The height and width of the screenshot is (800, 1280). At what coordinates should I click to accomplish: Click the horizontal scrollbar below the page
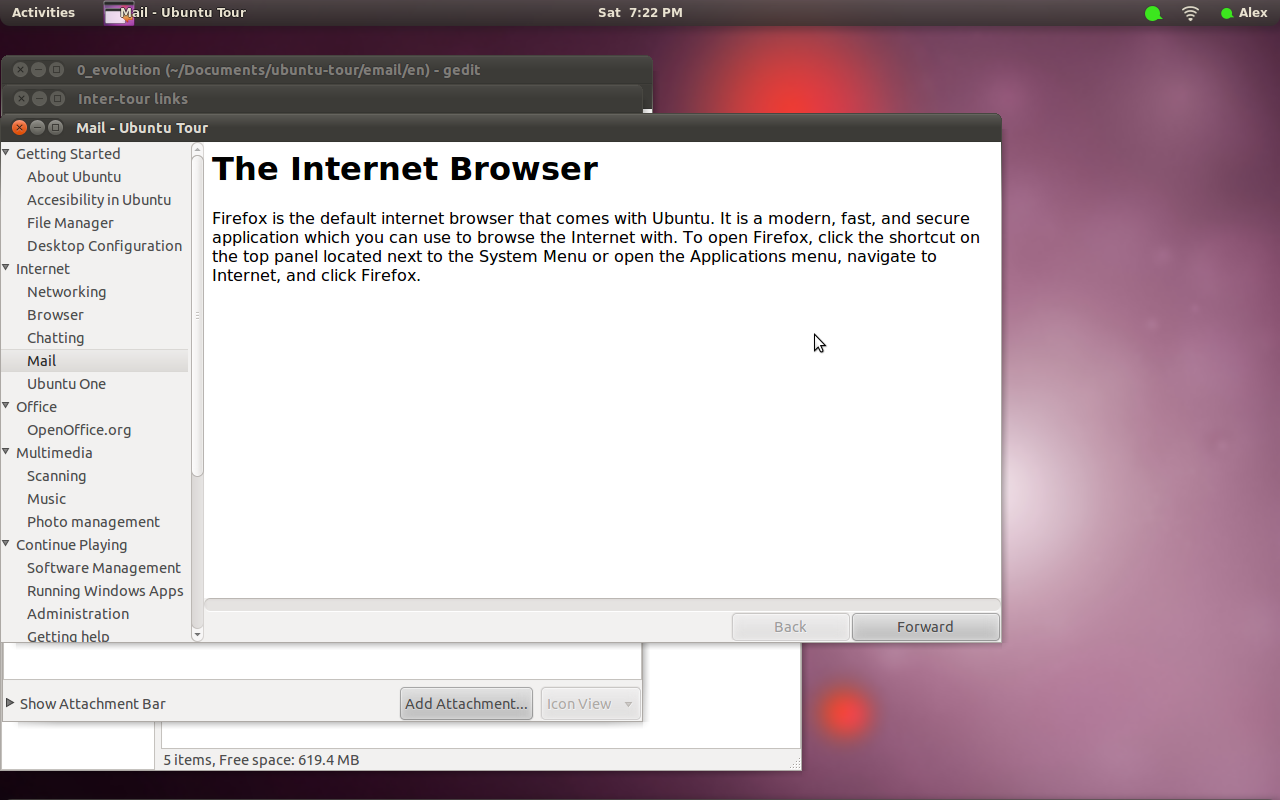click(602, 604)
